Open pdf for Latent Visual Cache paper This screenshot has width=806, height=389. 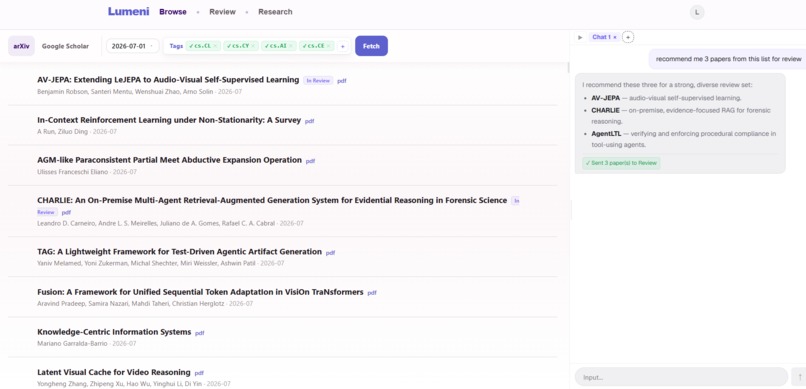point(199,373)
